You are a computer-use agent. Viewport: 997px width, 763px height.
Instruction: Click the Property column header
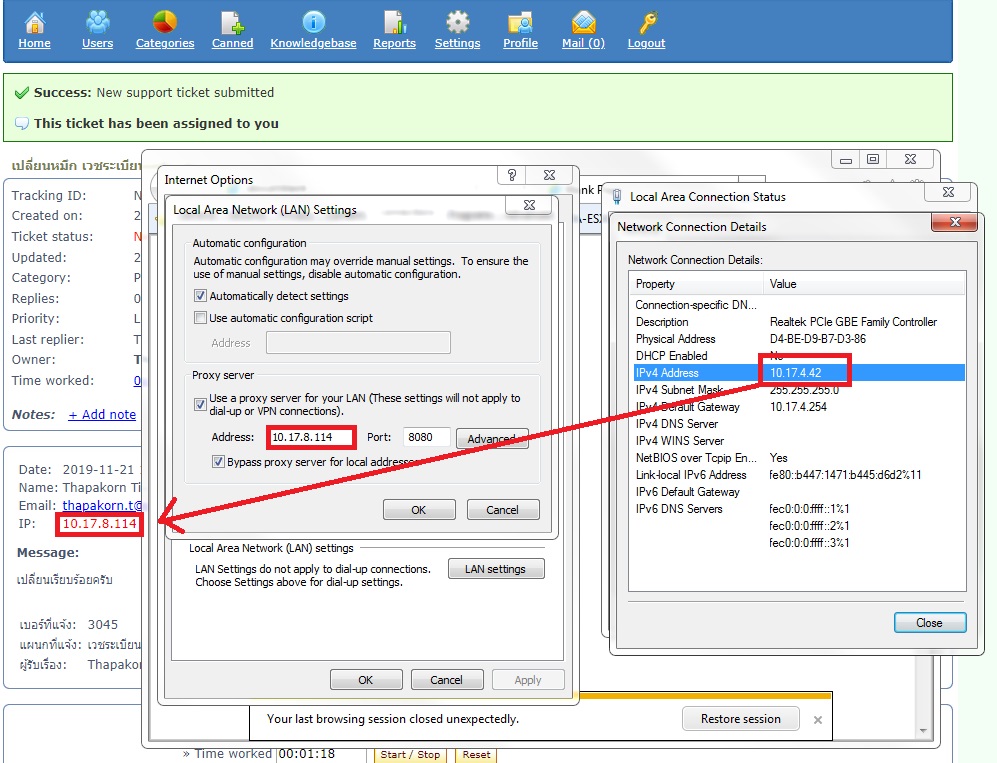coord(696,284)
